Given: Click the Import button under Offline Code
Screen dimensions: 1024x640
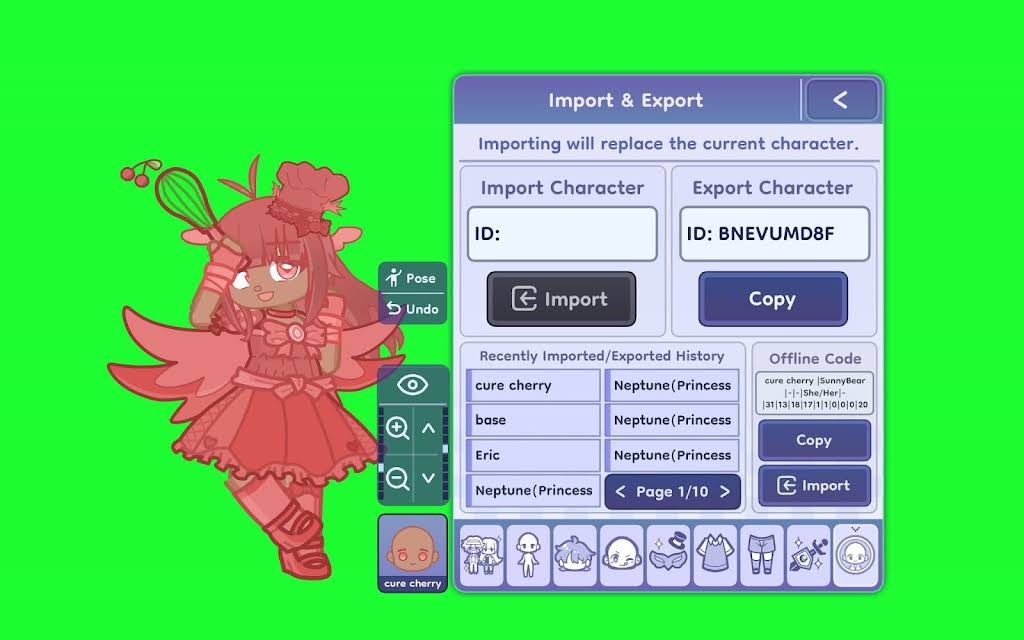Looking at the screenshot, I should pyautogui.click(x=814, y=486).
